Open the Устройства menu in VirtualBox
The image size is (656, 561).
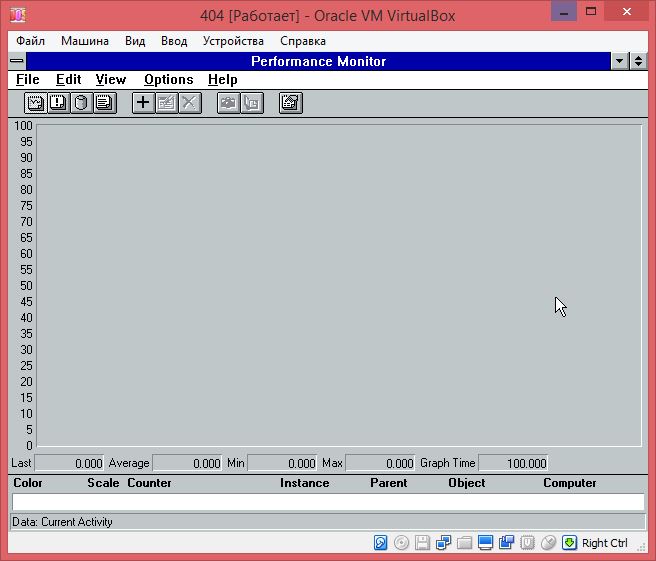click(x=233, y=41)
